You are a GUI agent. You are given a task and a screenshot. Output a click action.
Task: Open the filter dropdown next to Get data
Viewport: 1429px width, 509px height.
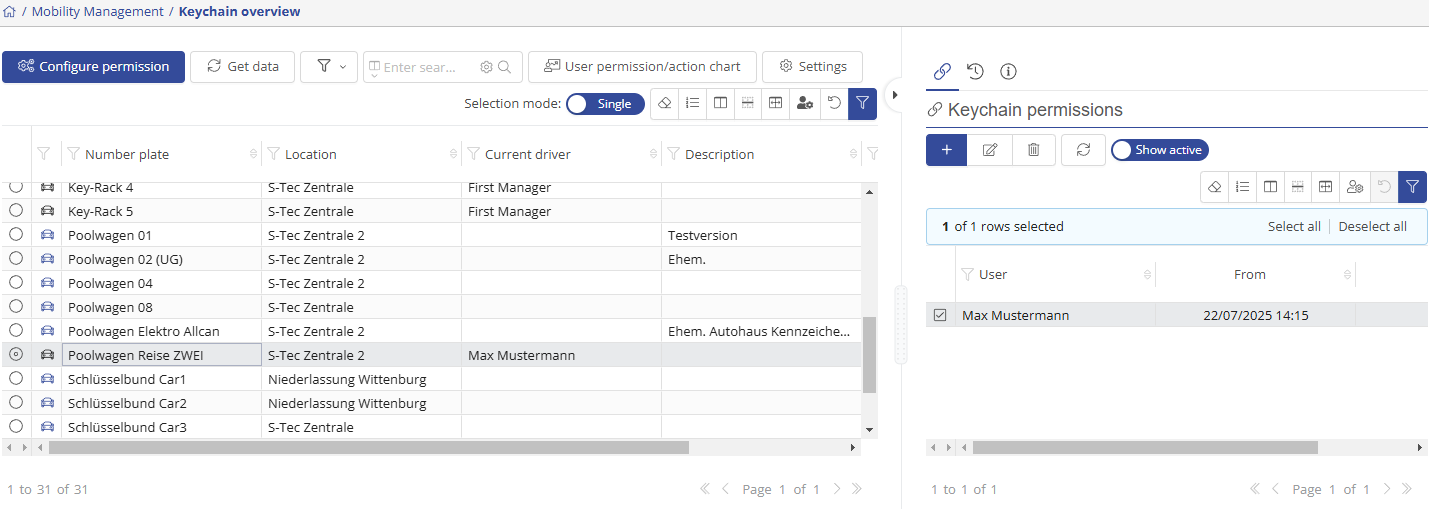pyautogui.click(x=329, y=67)
